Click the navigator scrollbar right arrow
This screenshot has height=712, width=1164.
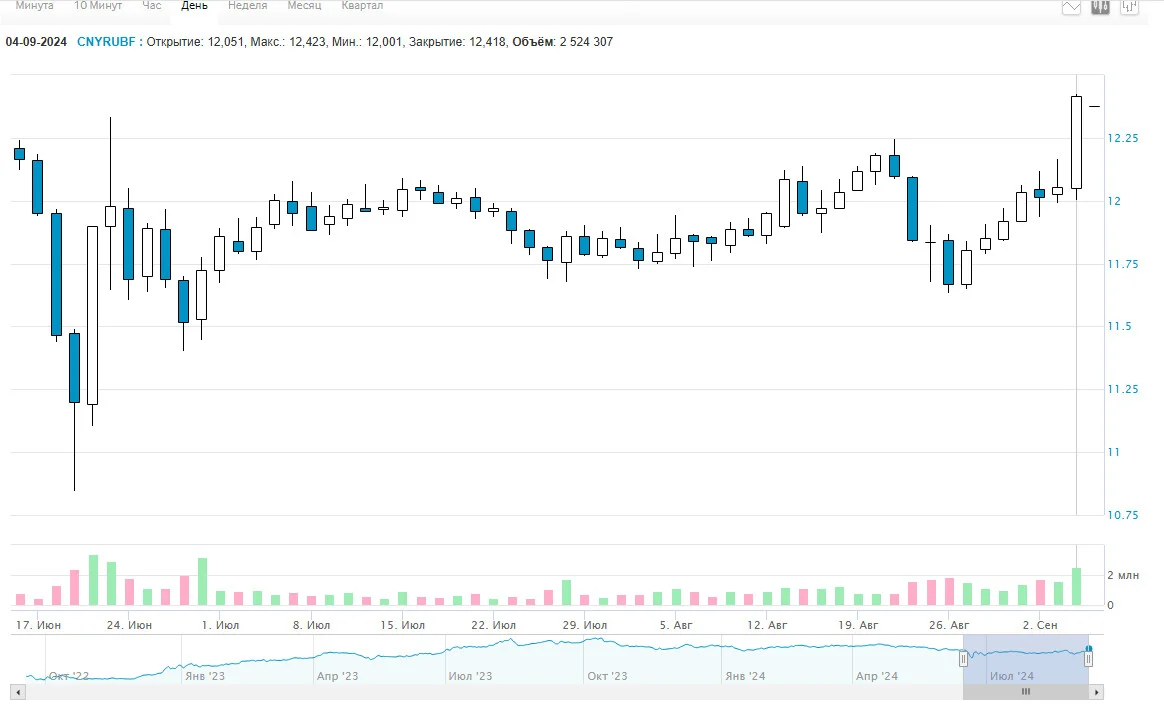tap(1096, 692)
